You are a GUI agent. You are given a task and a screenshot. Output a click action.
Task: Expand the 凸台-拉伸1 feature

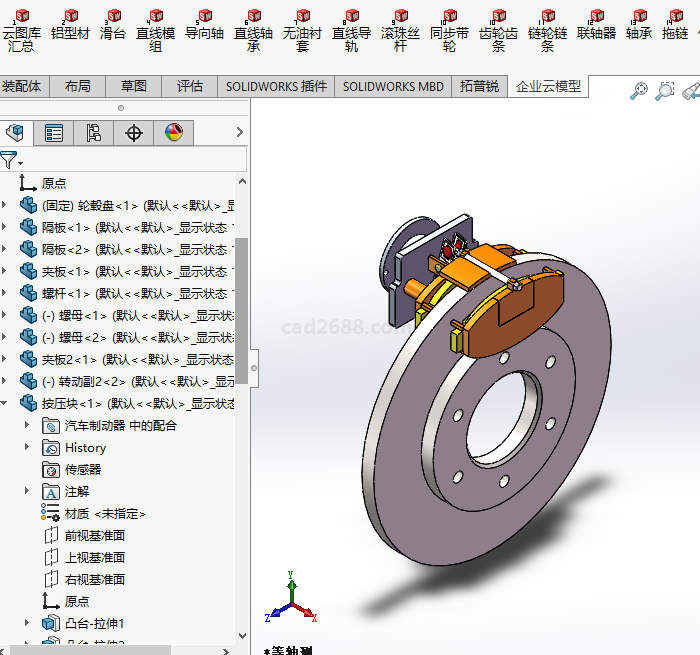pyautogui.click(x=27, y=624)
